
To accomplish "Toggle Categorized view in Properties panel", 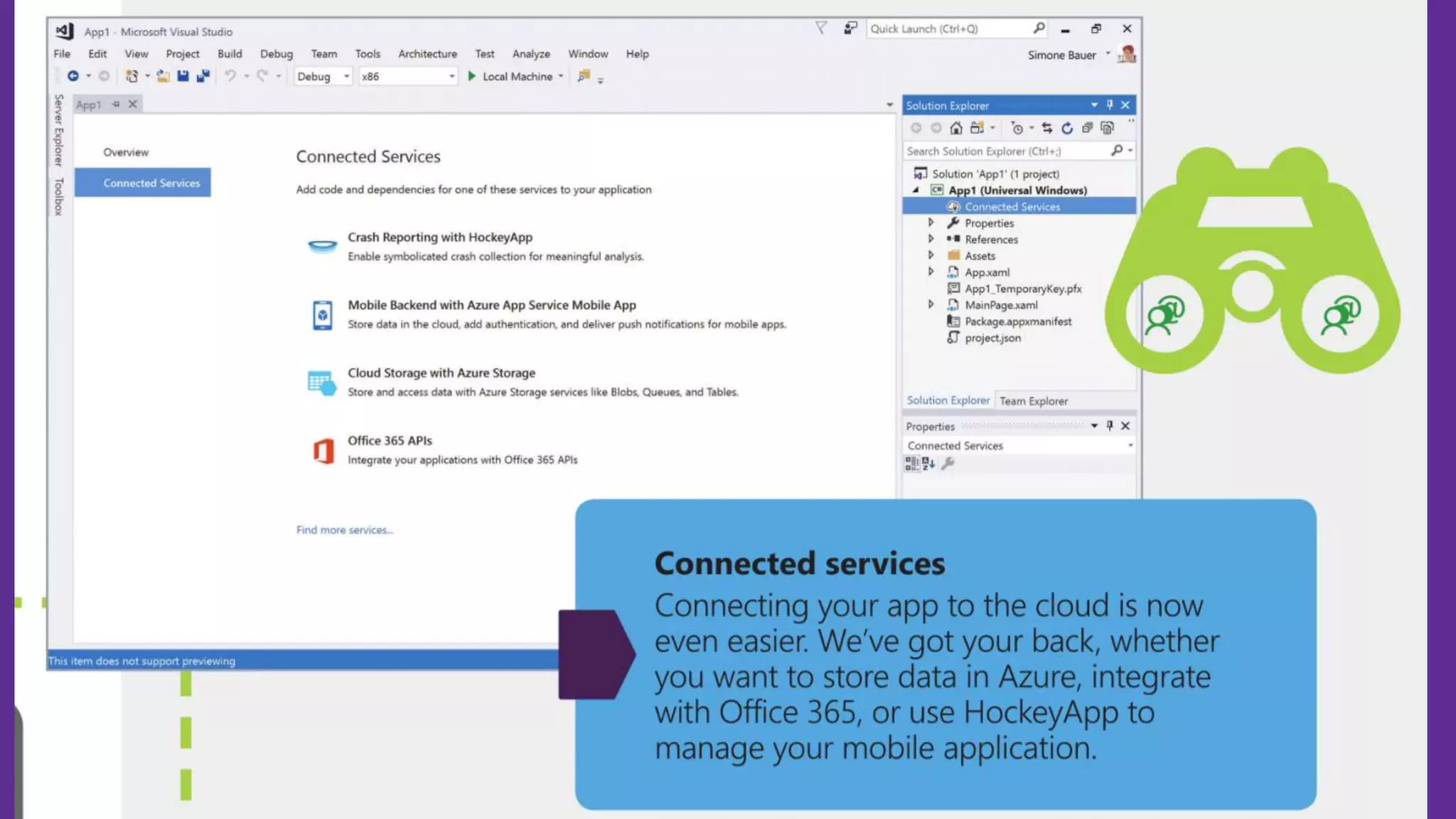I will tap(911, 464).
